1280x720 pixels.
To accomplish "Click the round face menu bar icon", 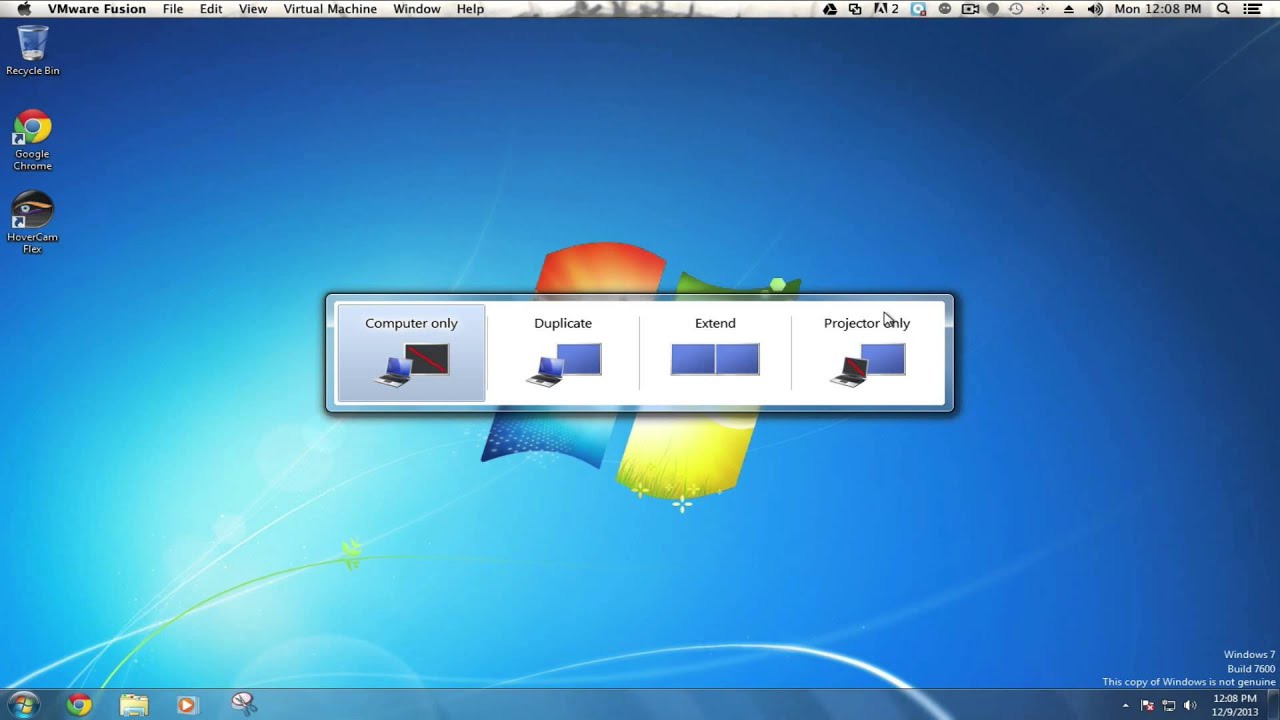I will point(944,9).
